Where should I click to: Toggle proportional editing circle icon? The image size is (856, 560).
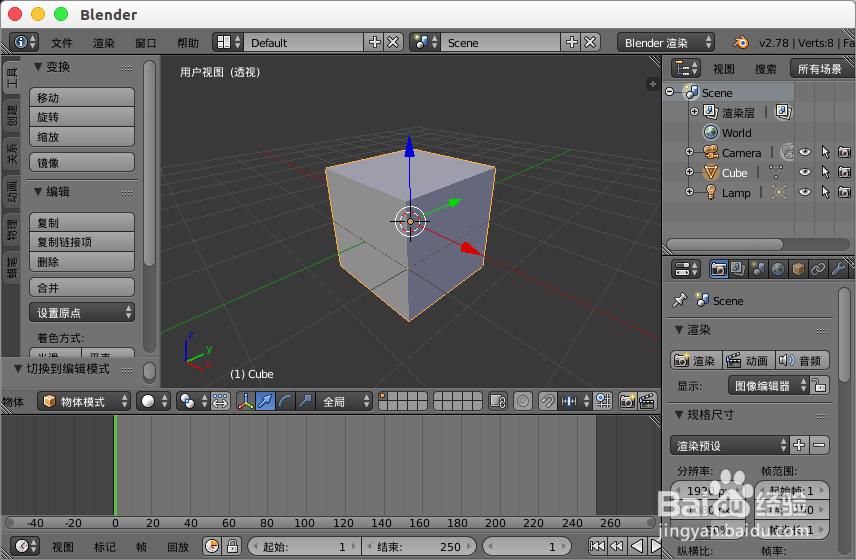tap(523, 402)
